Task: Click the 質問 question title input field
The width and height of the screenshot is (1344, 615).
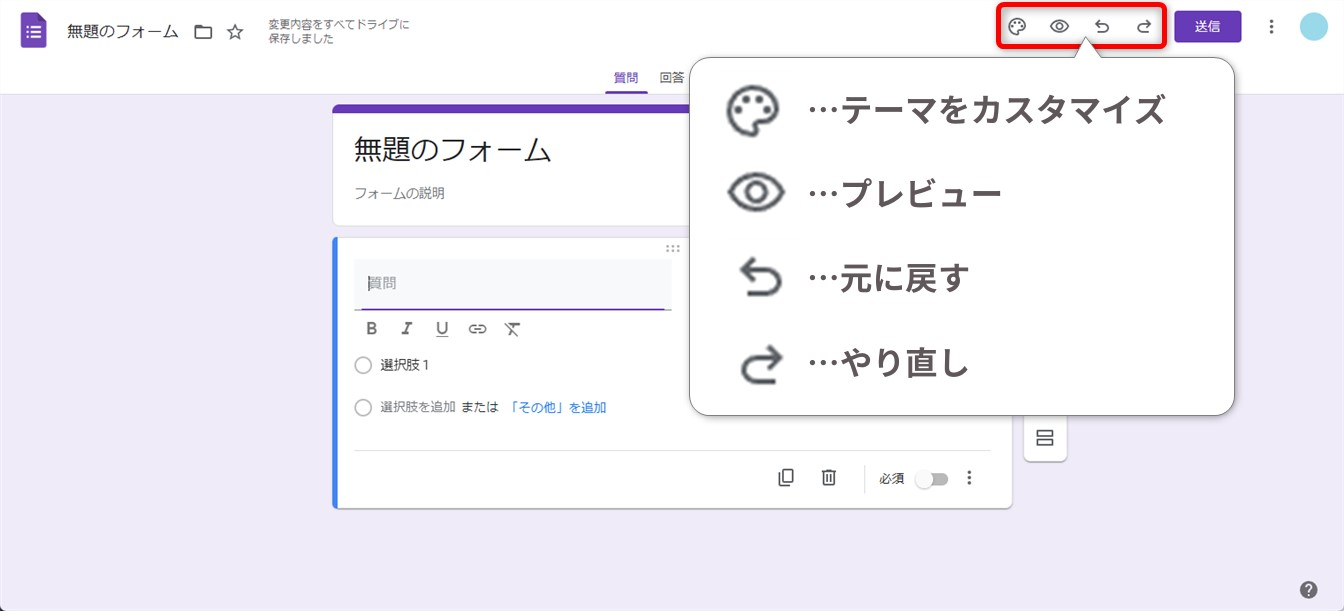Action: click(512, 284)
